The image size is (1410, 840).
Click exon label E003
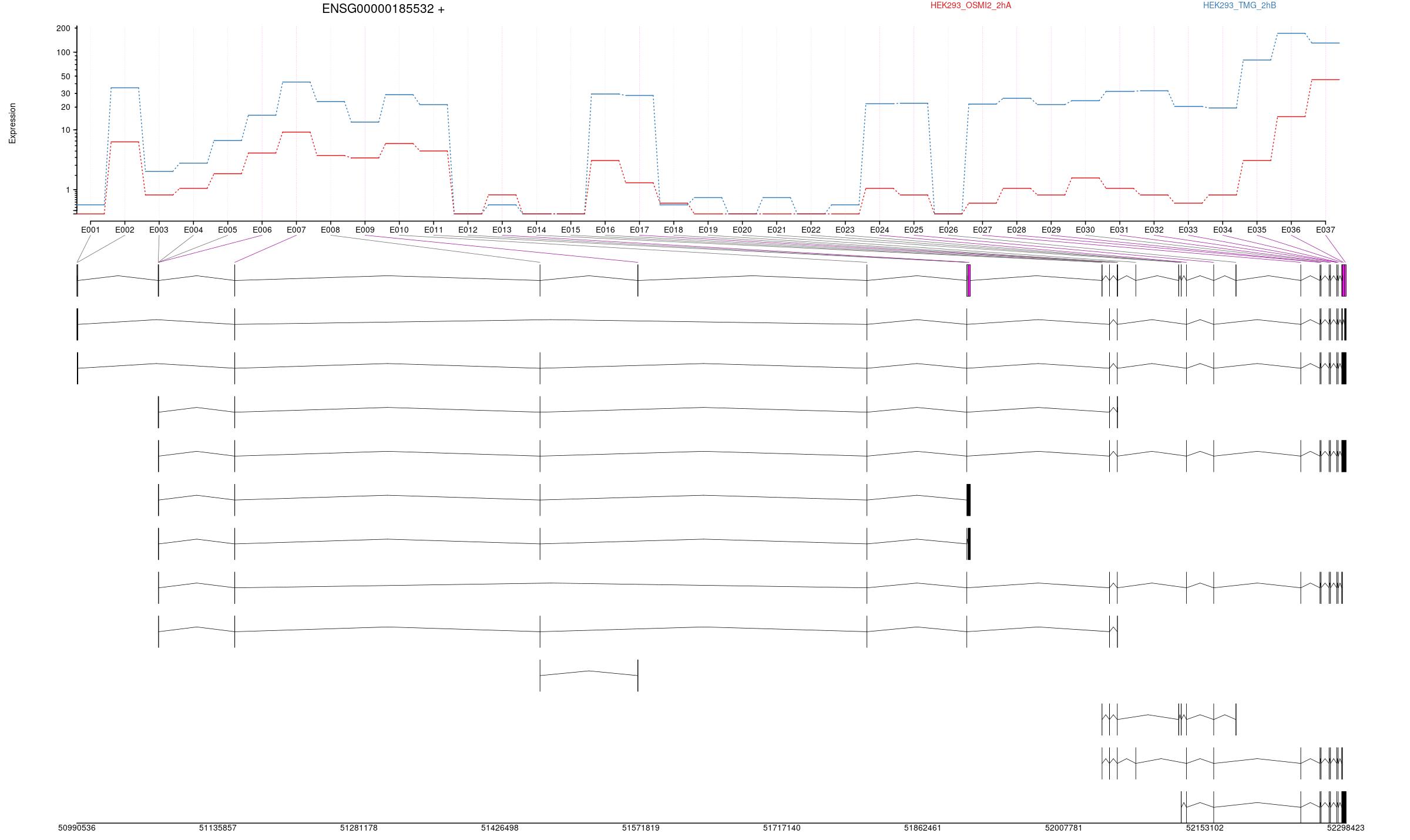coord(159,230)
